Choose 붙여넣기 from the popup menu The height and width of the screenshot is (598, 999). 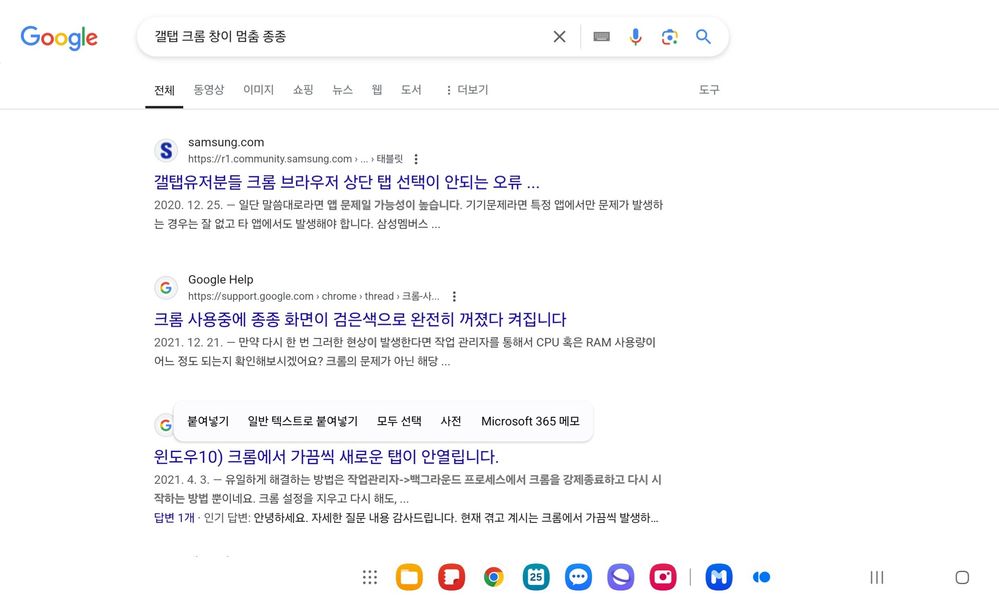coord(208,421)
